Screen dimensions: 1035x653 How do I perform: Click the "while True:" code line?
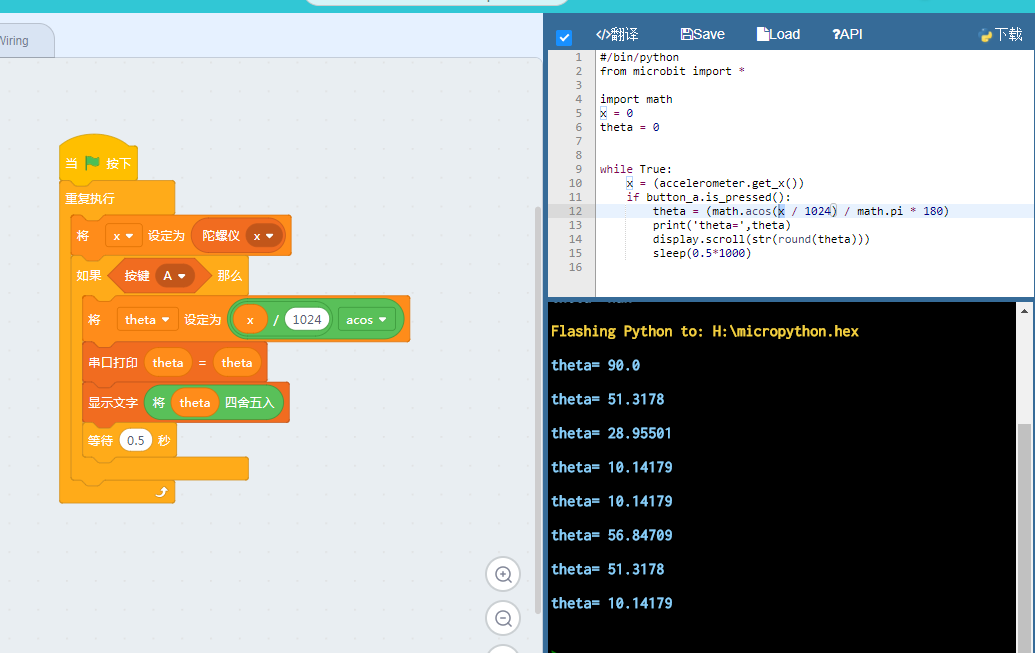(636, 169)
